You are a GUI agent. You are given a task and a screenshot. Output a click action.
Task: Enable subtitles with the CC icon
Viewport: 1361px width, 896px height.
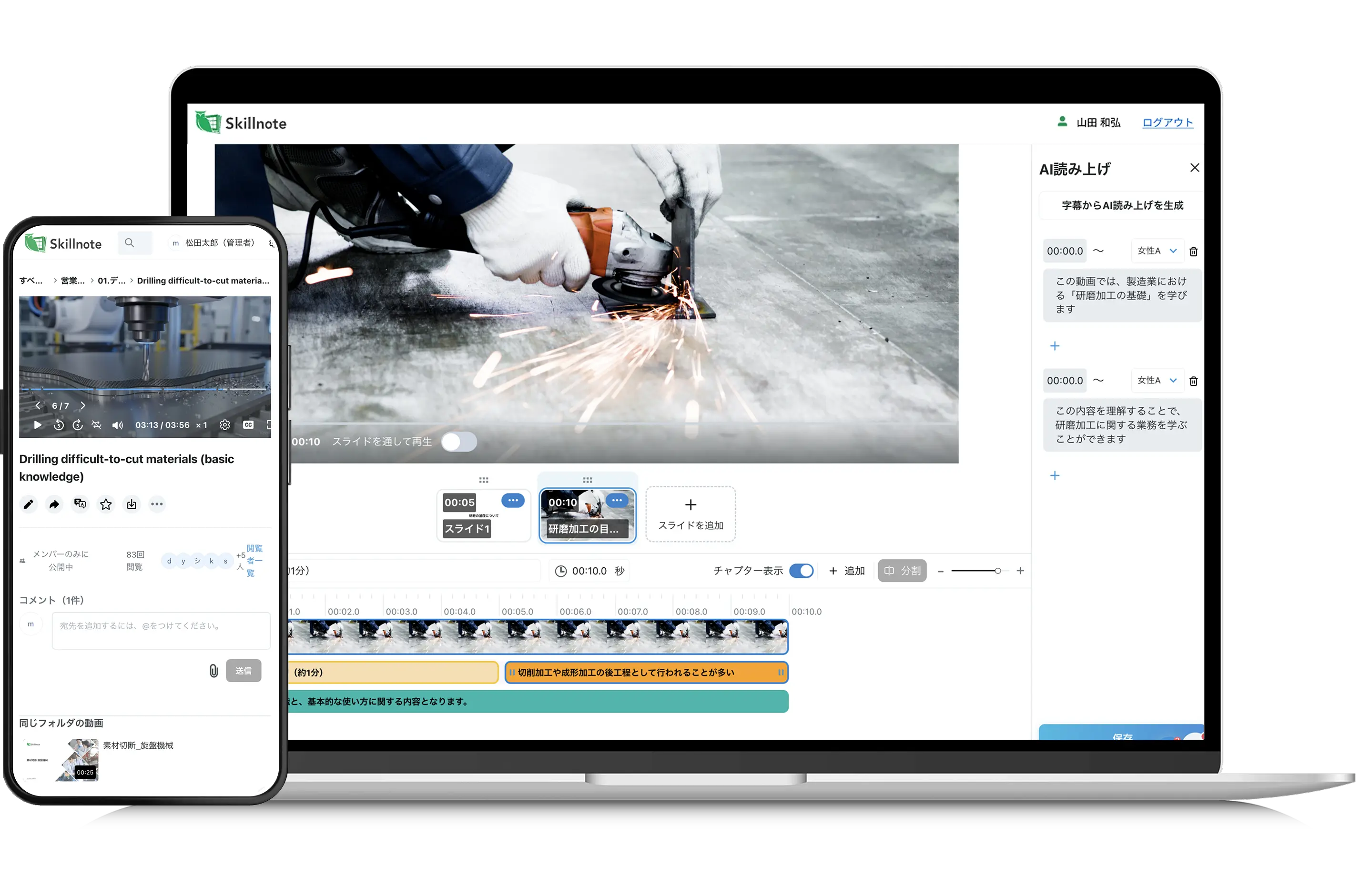click(x=248, y=424)
